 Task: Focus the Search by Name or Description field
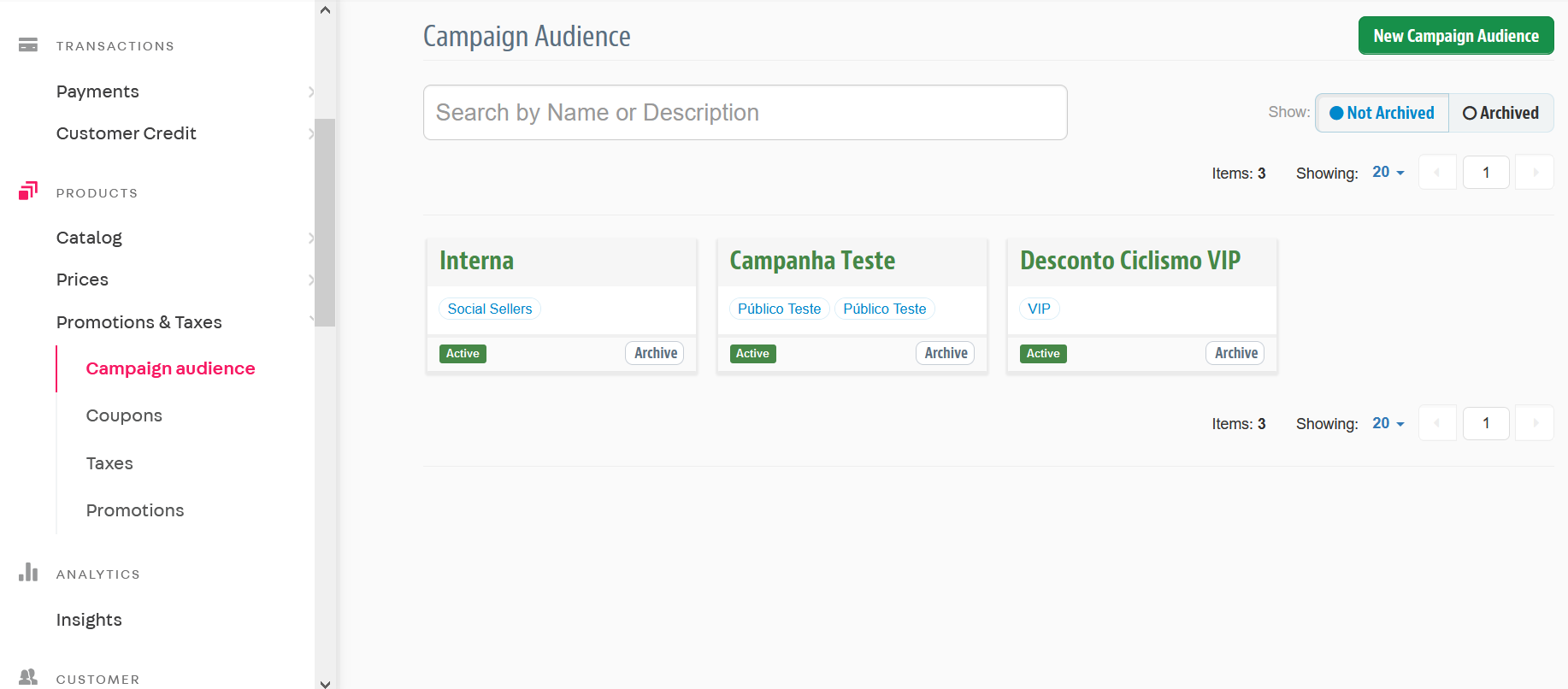[745, 113]
